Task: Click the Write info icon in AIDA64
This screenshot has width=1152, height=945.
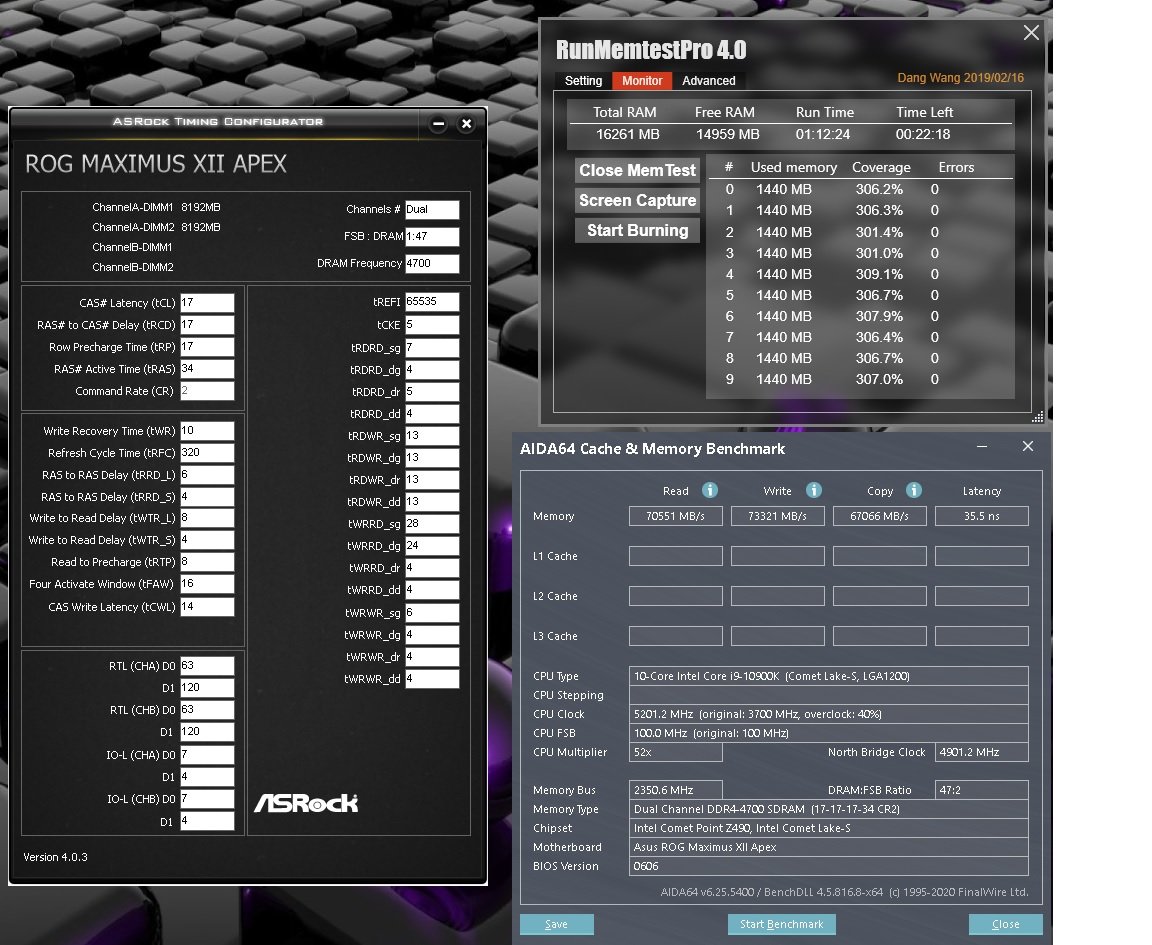Action: tap(813, 490)
